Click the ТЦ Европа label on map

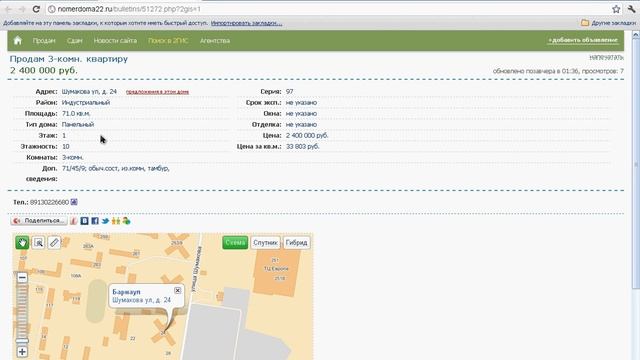pos(276,269)
